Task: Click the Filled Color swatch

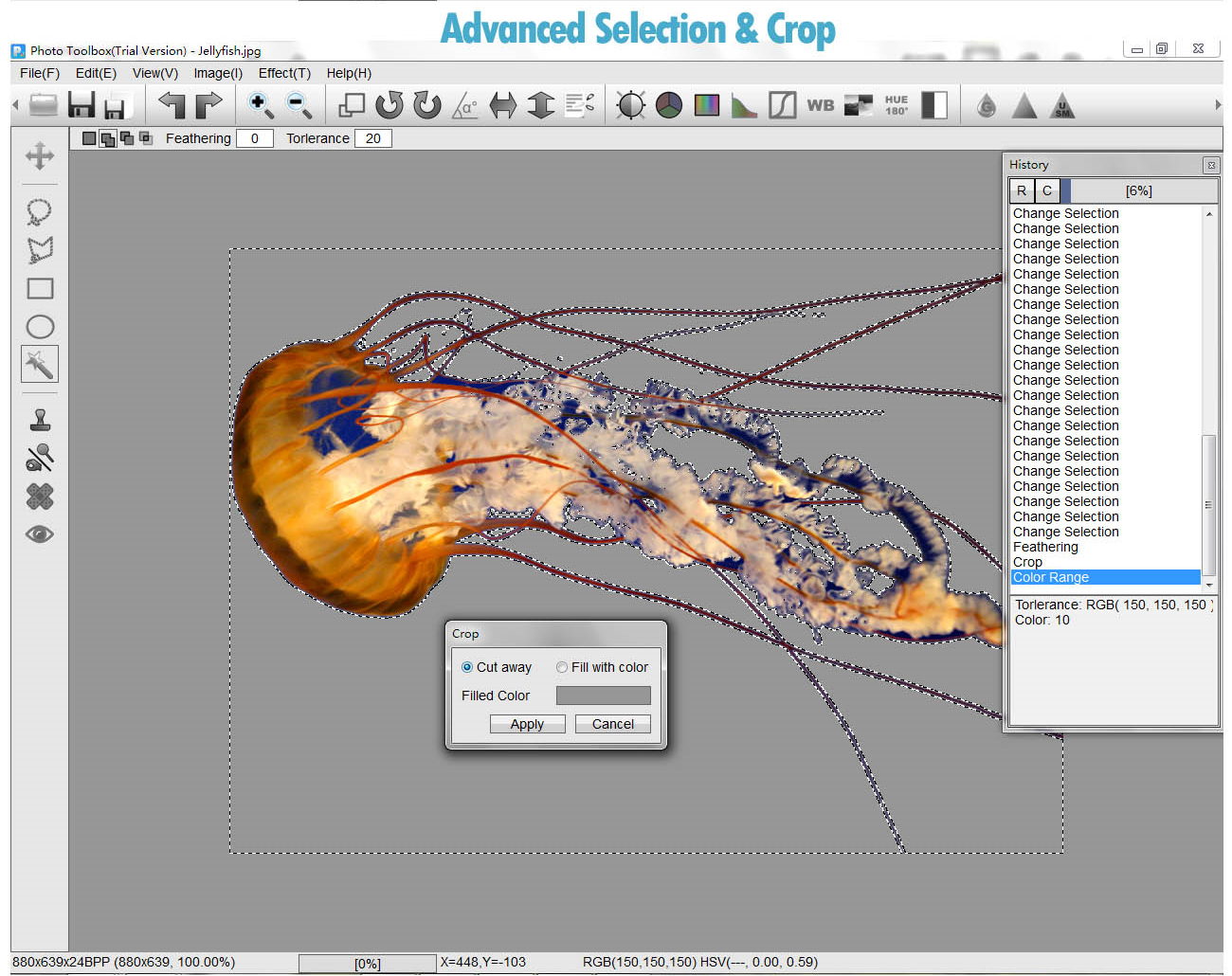Action: pyautogui.click(x=603, y=696)
